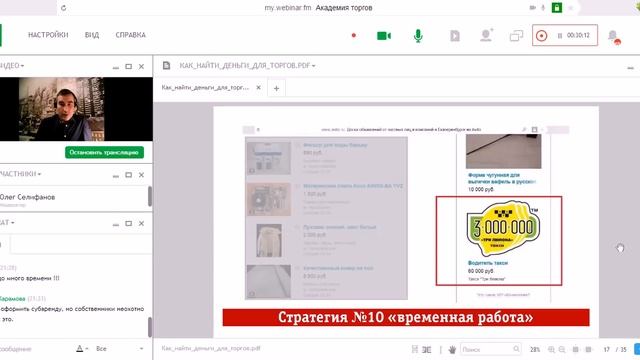The height and width of the screenshot is (360, 640).
Task: Zoom in on the document
Action: tap(551, 349)
